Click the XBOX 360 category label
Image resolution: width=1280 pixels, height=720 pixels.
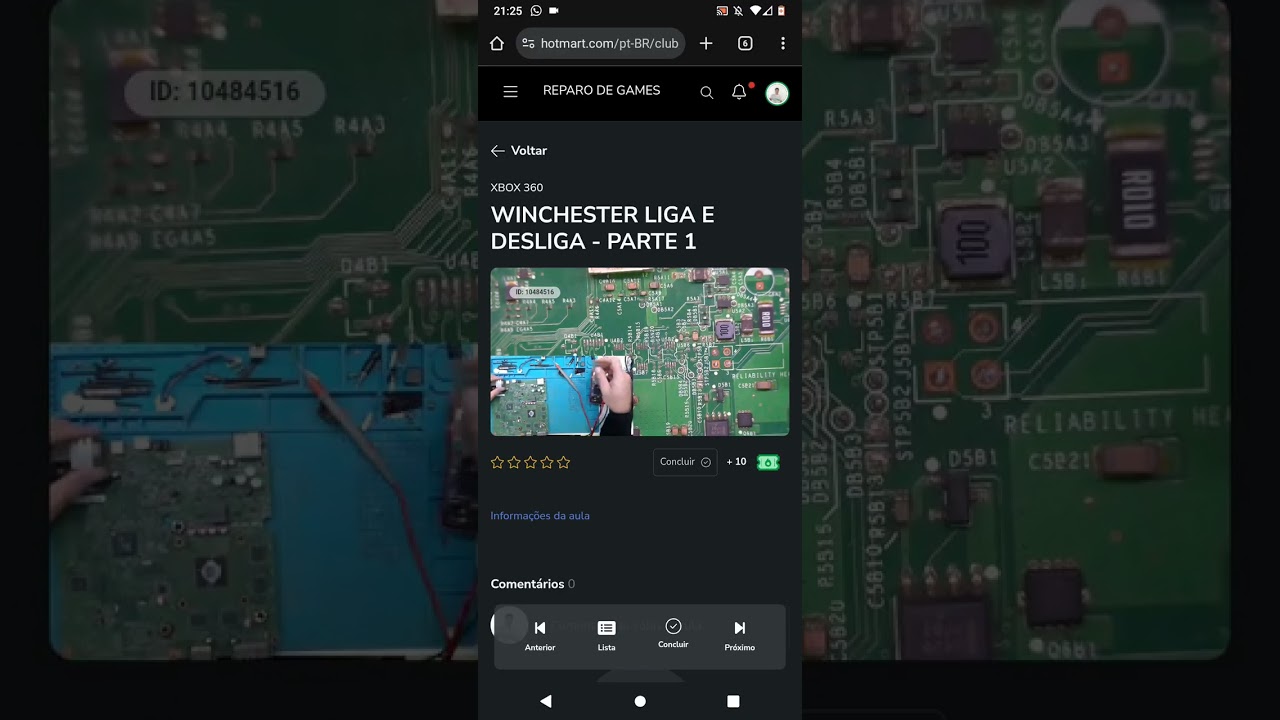coord(517,188)
